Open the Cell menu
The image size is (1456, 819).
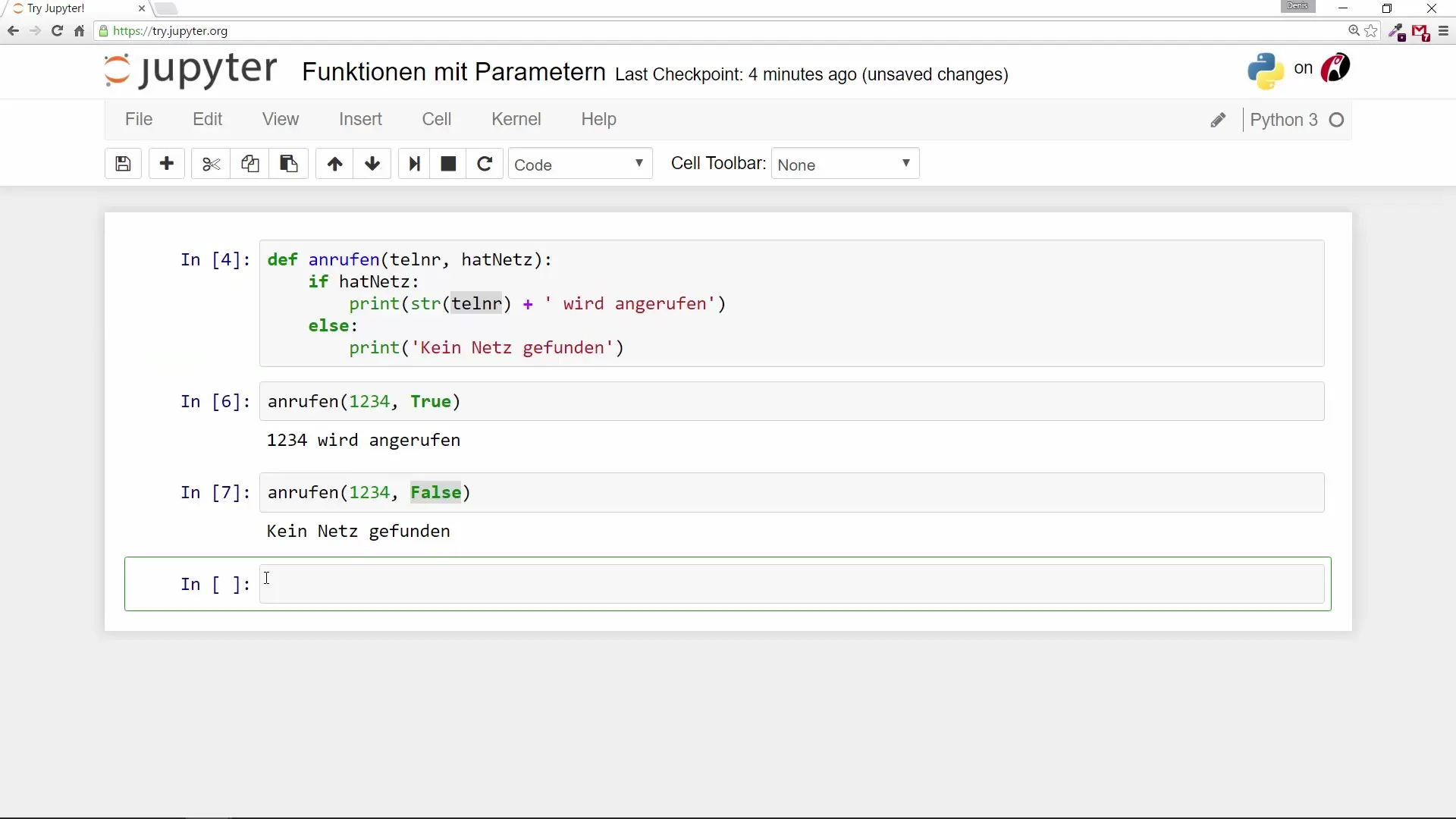[437, 119]
